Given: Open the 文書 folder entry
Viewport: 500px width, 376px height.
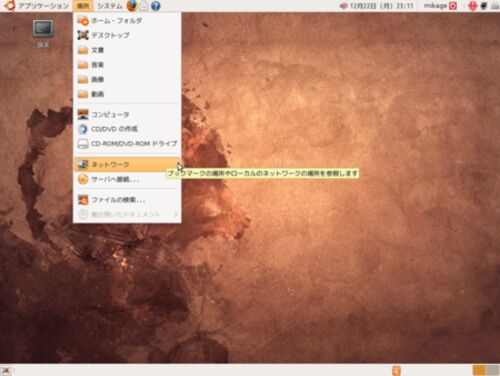Looking at the screenshot, I should click(x=127, y=50).
